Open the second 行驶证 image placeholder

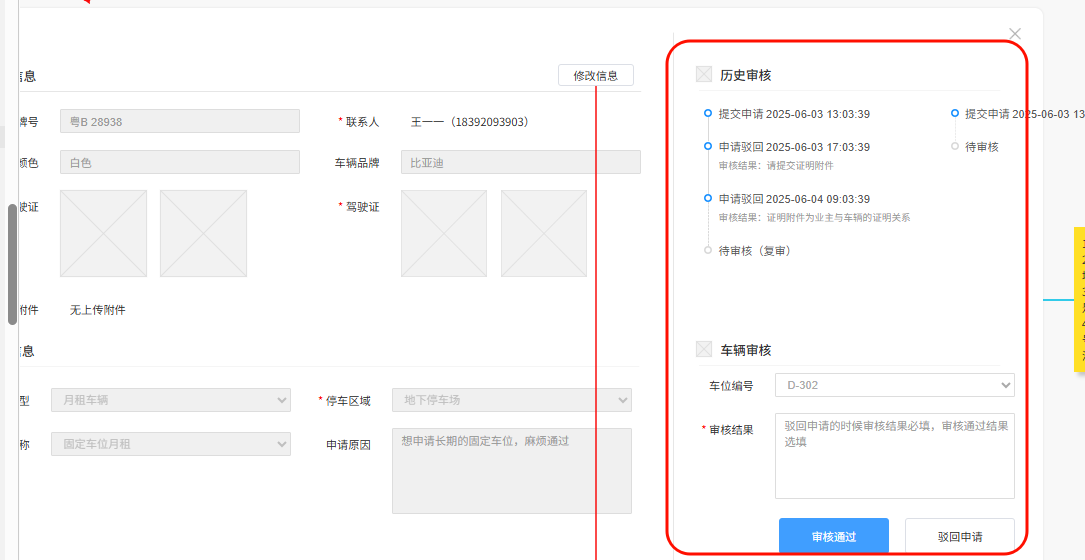tap(203, 233)
